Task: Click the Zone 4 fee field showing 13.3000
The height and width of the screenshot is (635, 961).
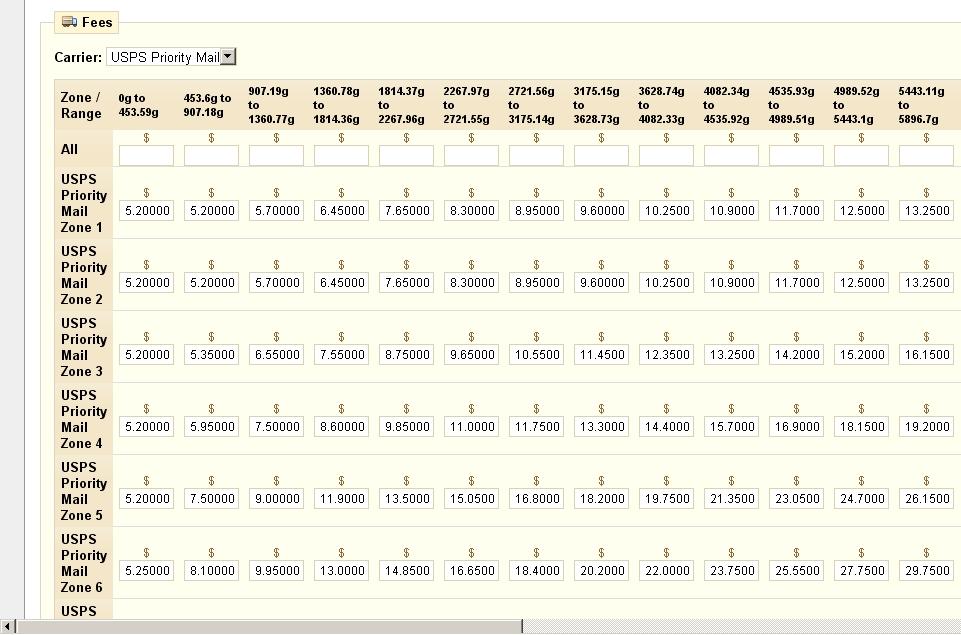Action: tap(601, 427)
